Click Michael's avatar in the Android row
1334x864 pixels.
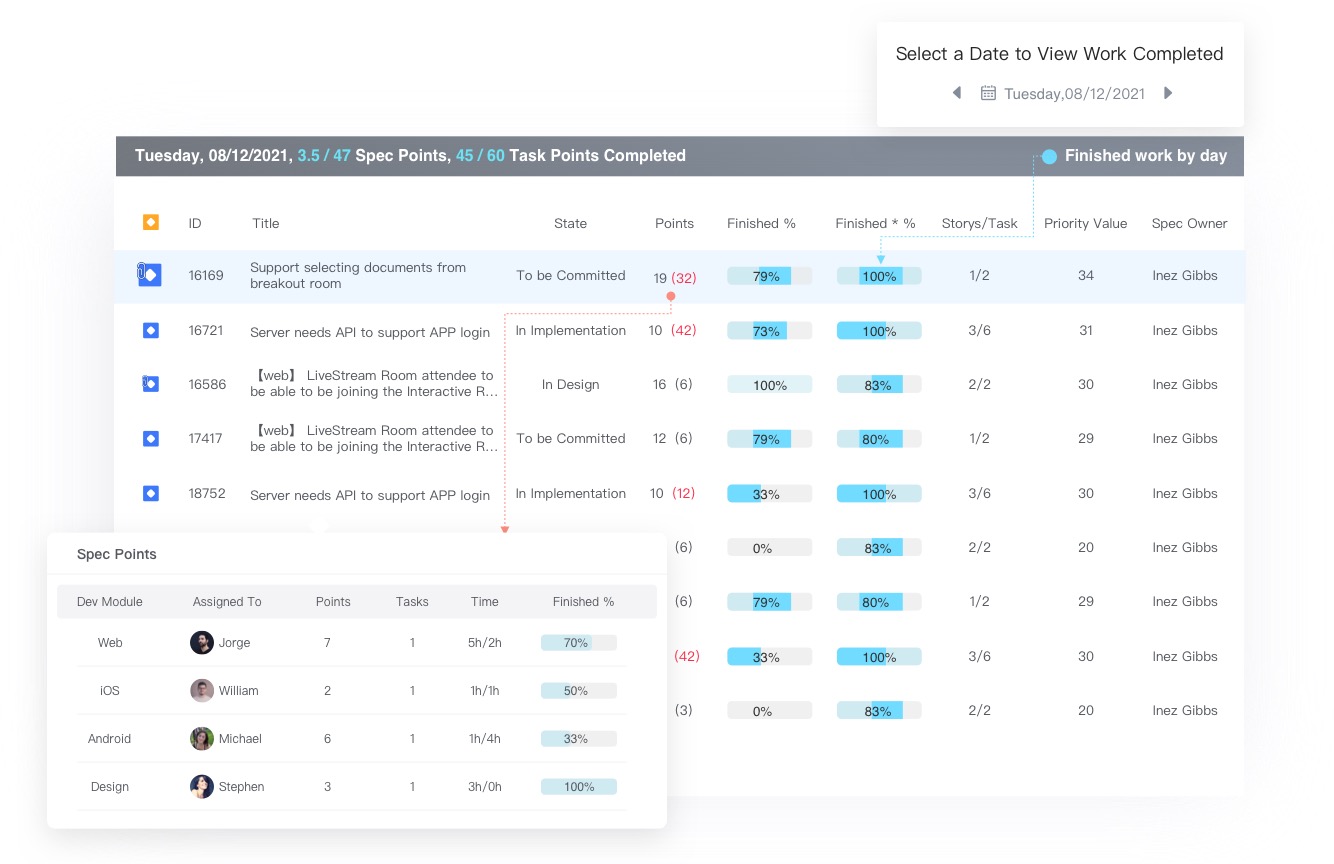202,739
